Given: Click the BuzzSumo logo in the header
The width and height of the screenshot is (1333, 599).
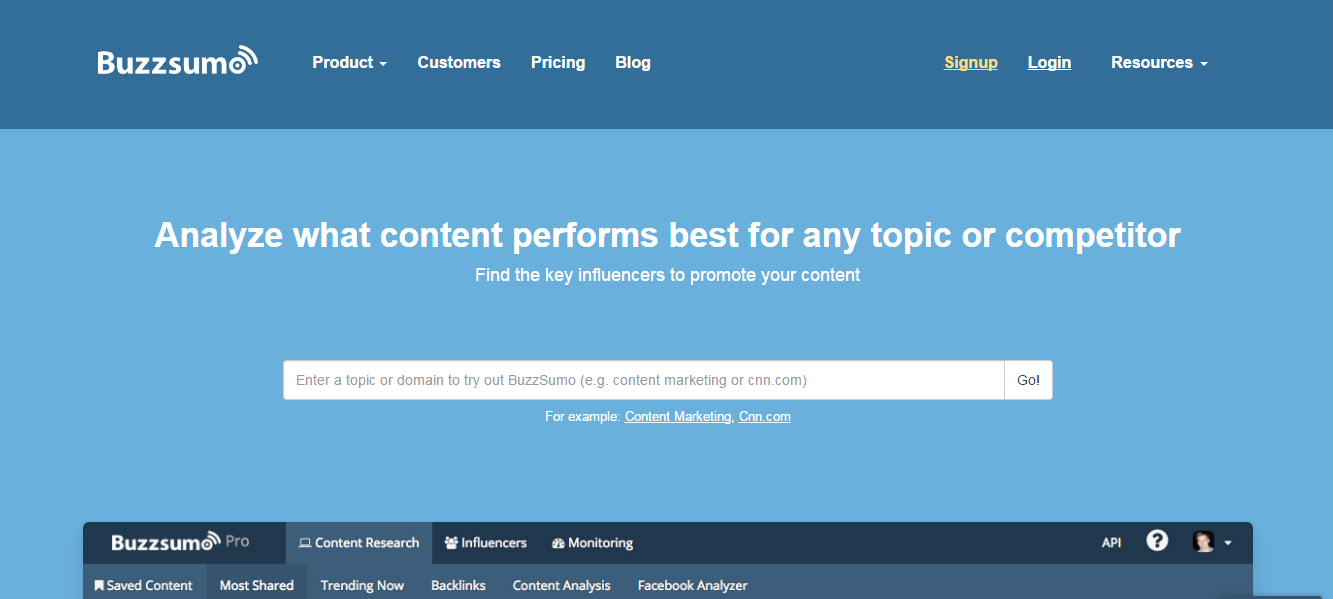Looking at the screenshot, I should [177, 62].
